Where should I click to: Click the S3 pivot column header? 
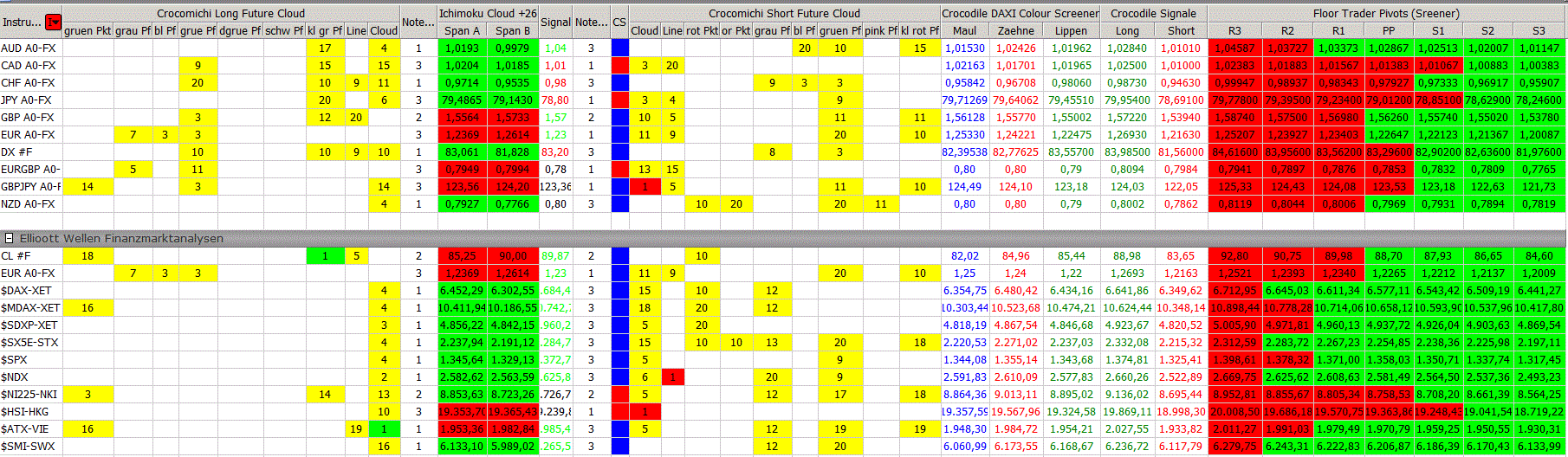click(1539, 30)
